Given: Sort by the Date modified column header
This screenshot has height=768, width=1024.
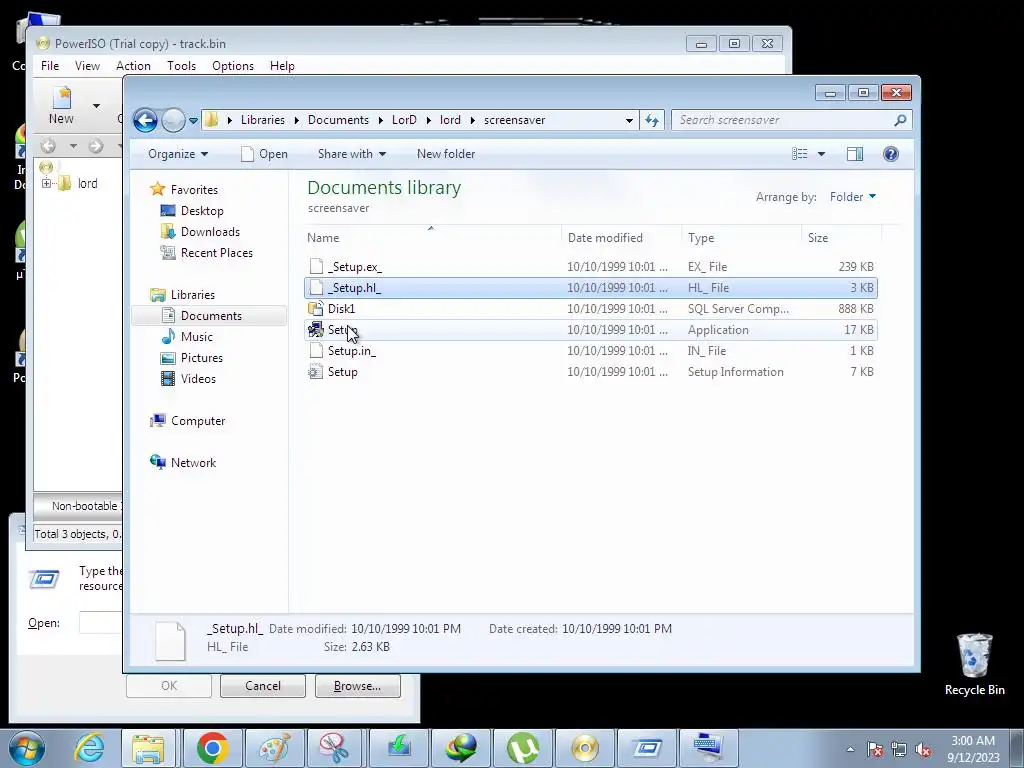Looking at the screenshot, I should click(x=620, y=238).
